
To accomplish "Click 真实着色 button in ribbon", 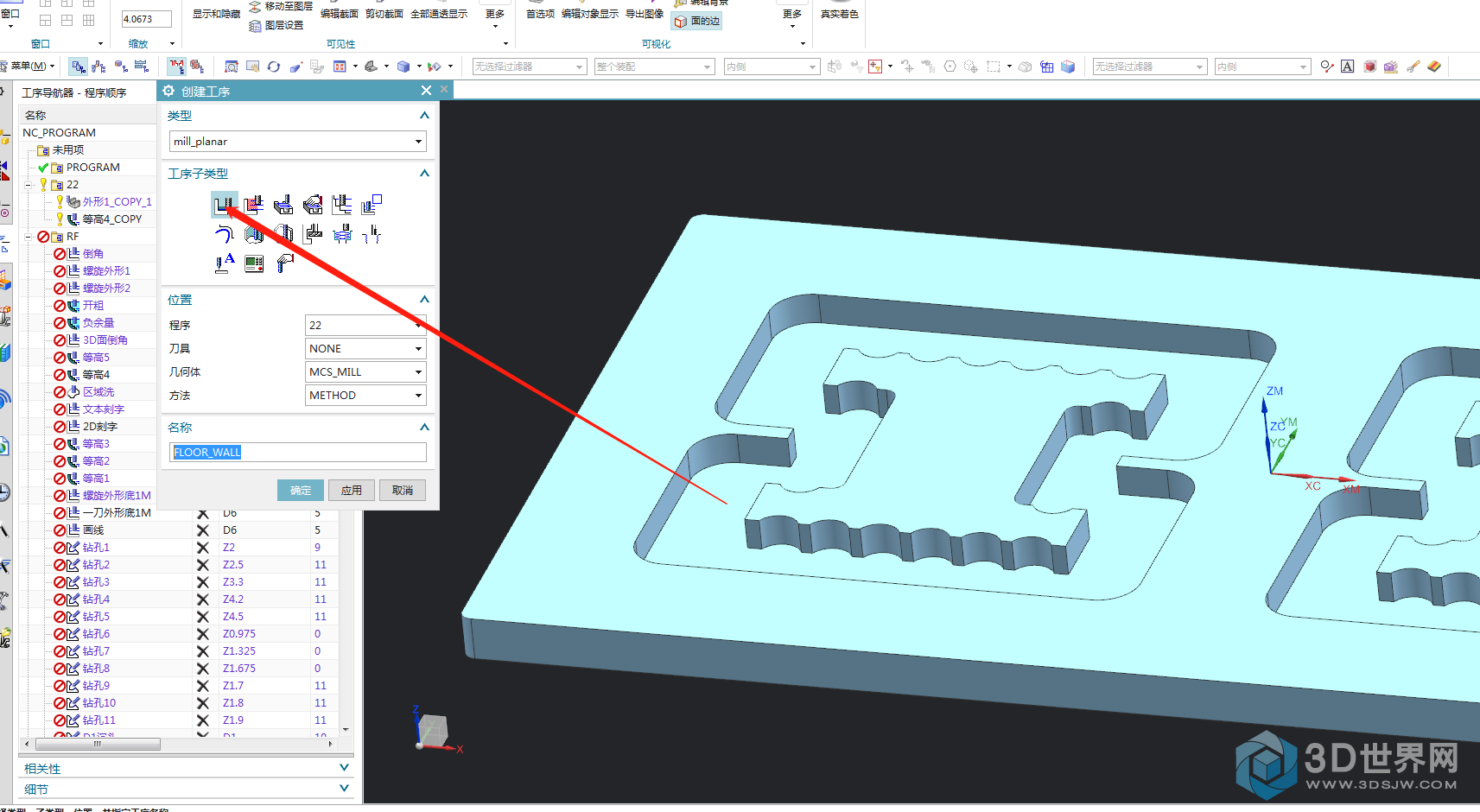I will pos(839,14).
